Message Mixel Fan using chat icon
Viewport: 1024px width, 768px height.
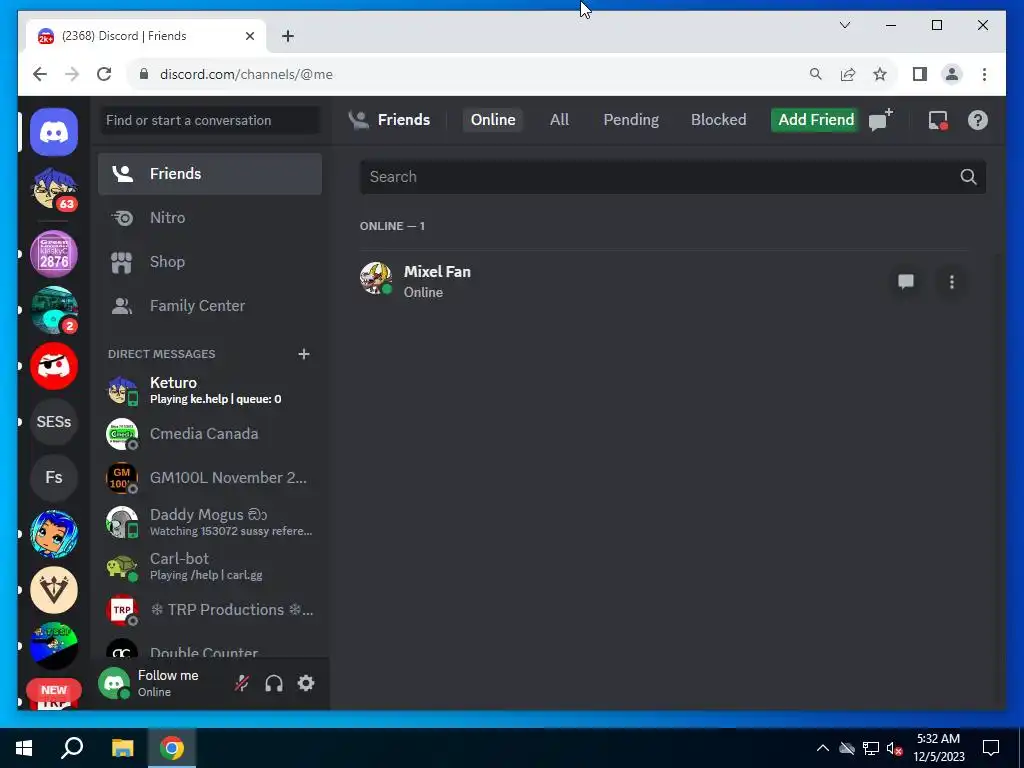click(x=906, y=281)
